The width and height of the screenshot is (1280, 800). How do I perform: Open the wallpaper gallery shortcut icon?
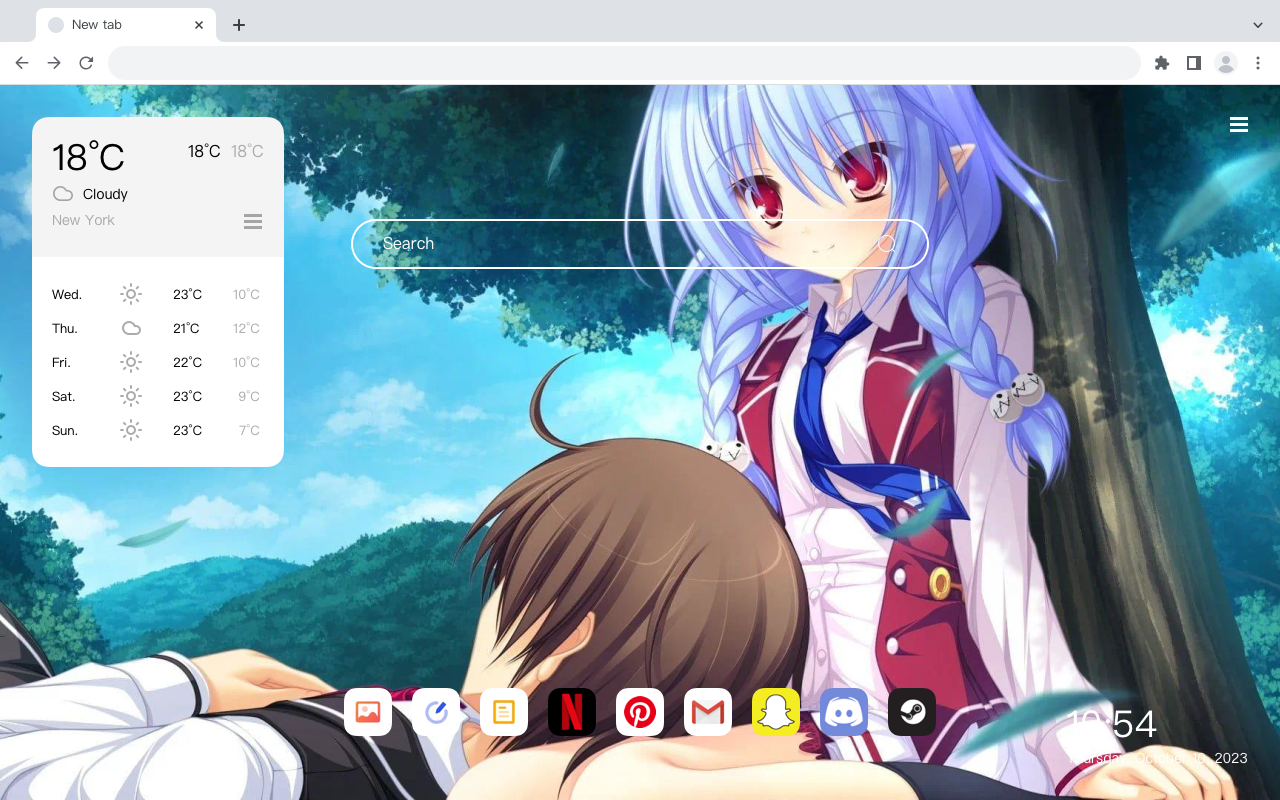click(x=368, y=712)
